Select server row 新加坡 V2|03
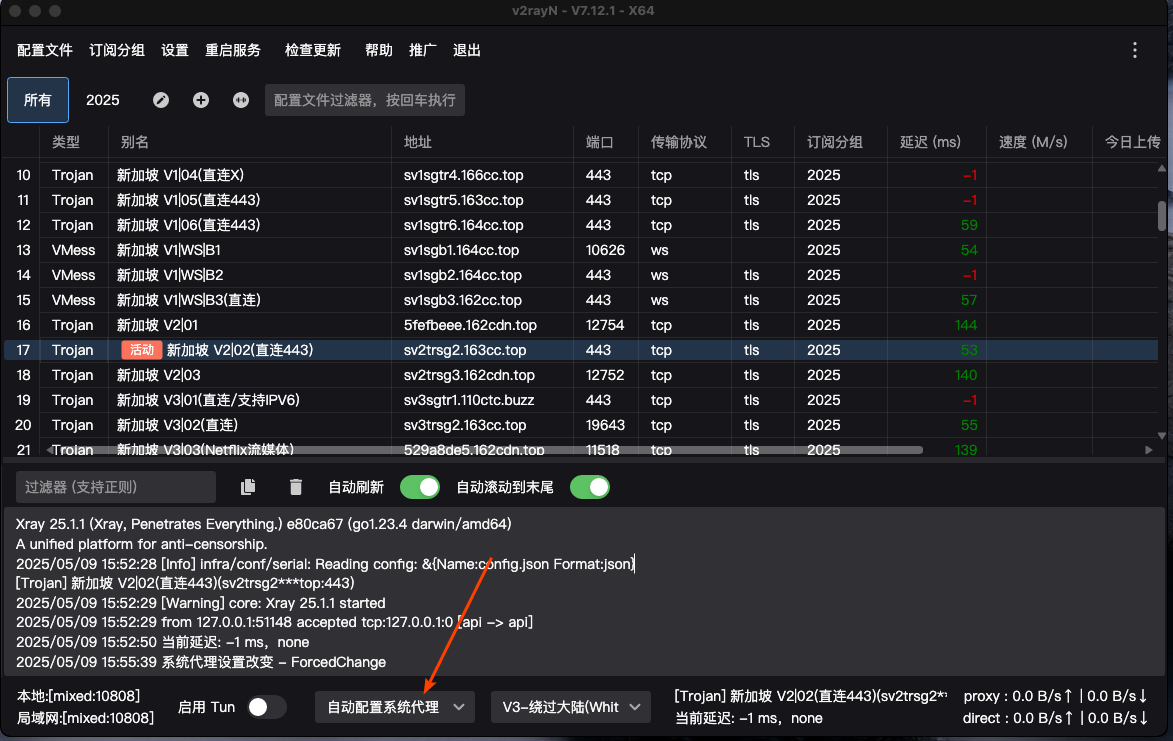This screenshot has width=1173, height=741. click(581, 375)
